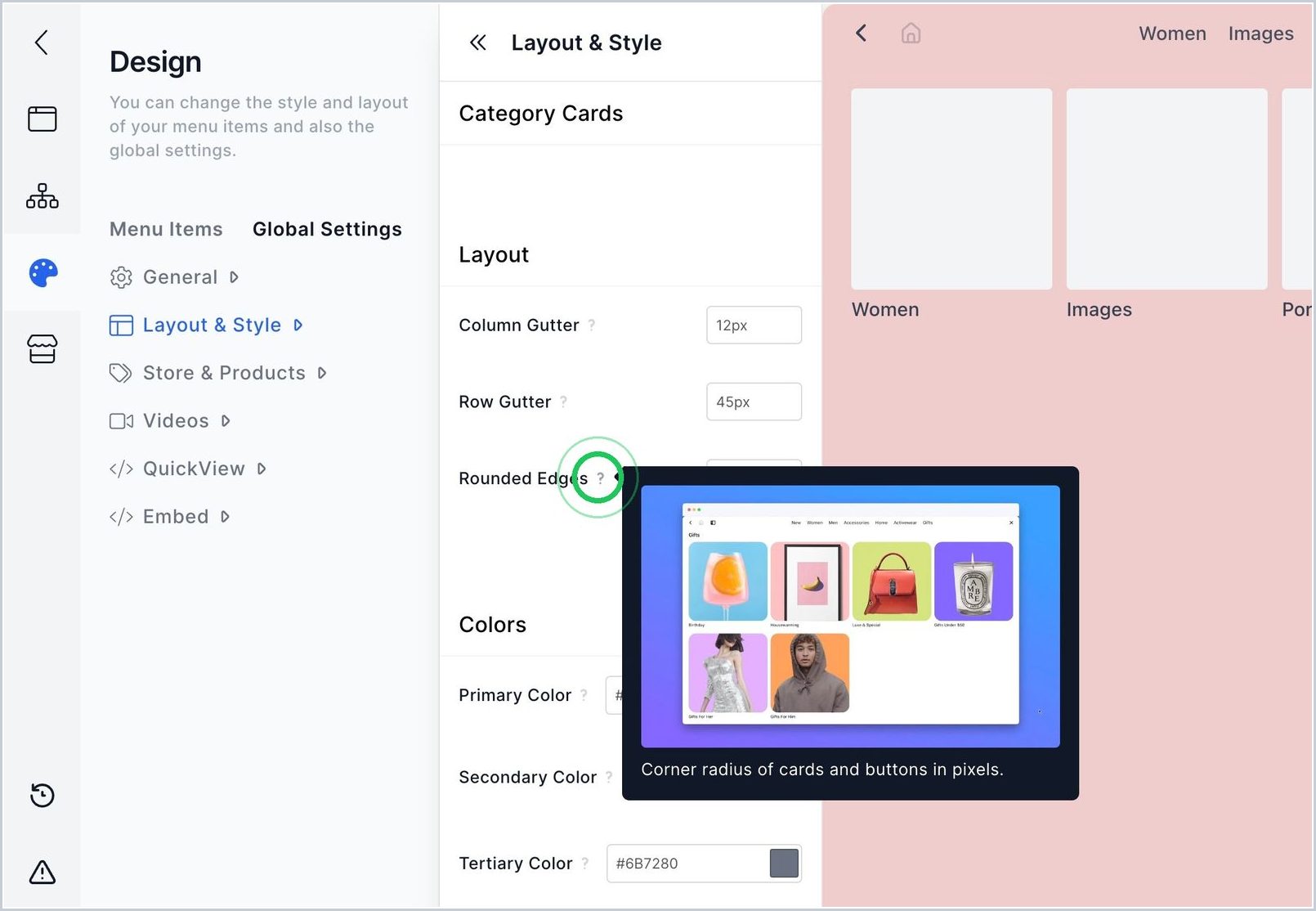The height and width of the screenshot is (911, 1316).
Task: Open the warning triangle icon in sidebar
Action: pyautogui.click(x=43, y=872)
